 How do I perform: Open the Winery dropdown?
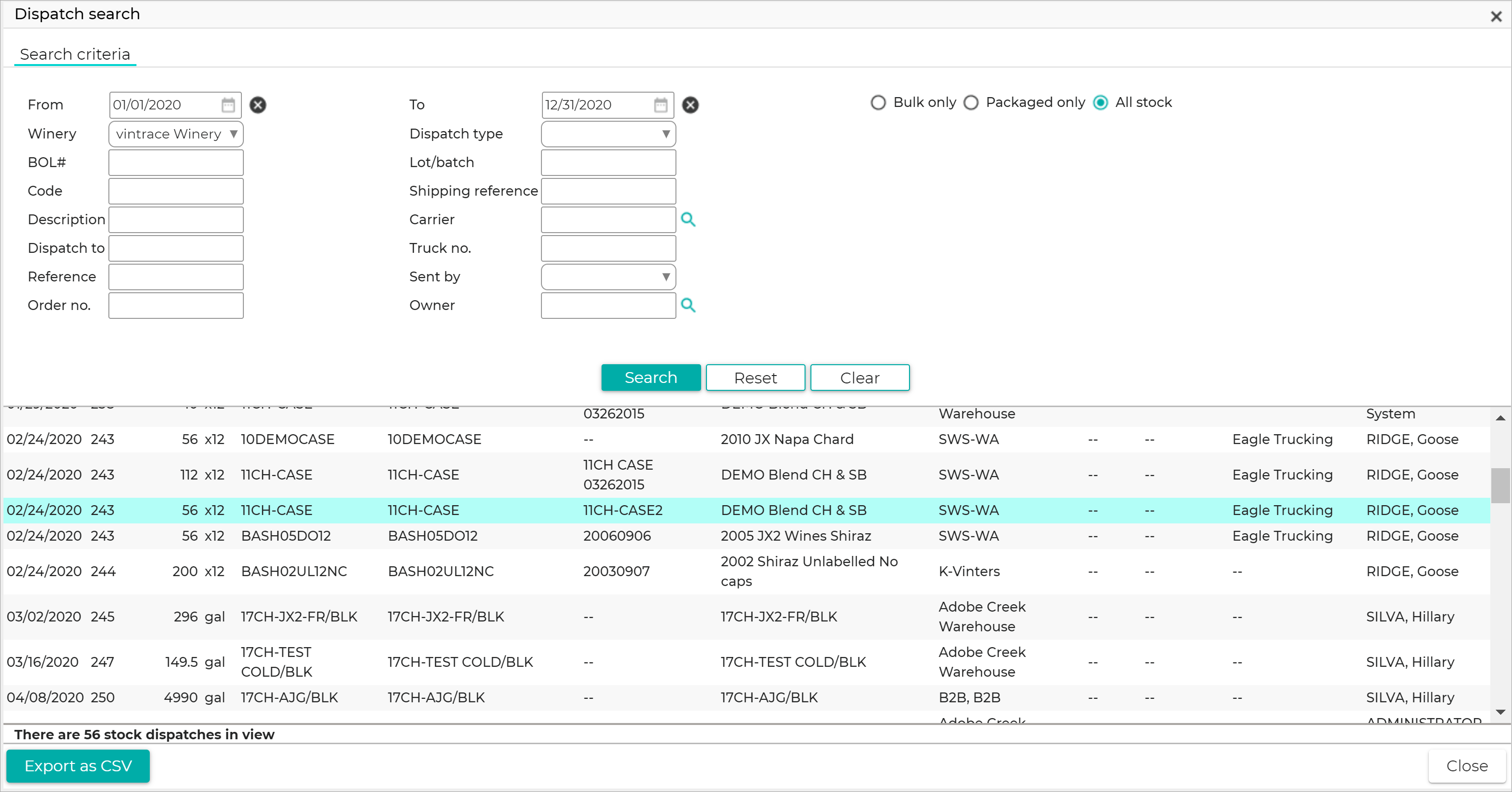click(176, 134)
